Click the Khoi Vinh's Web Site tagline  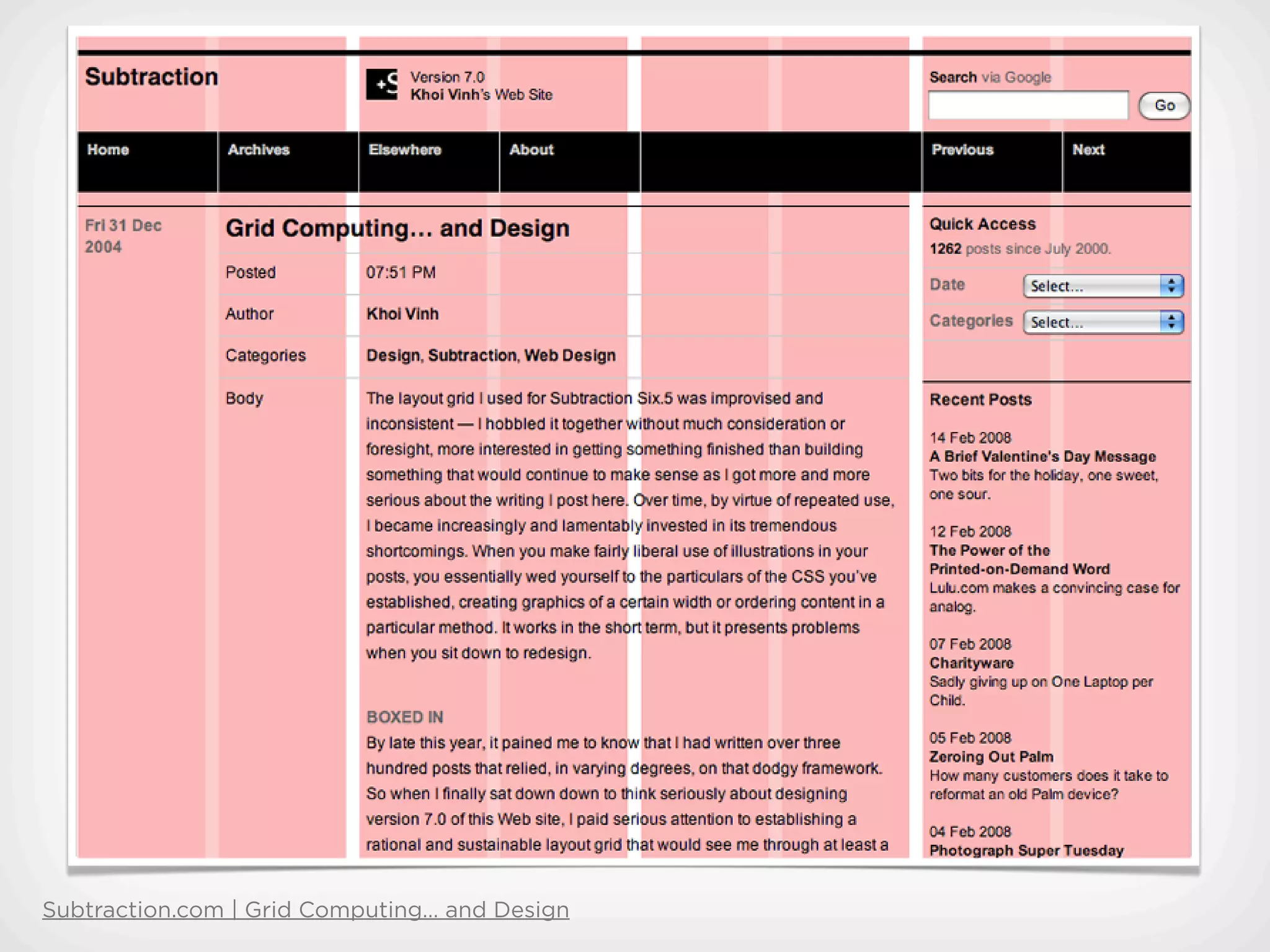click(x=481, y=95)
